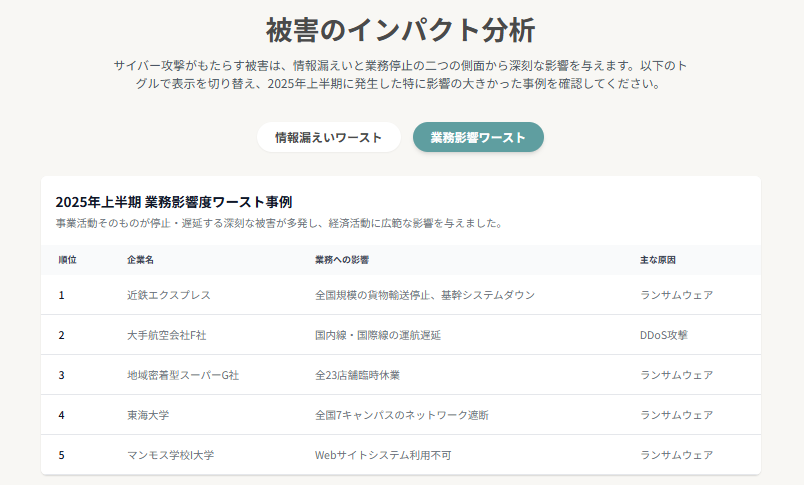Screen dimensions: 804x485
Task: Click 全国7キャンパスのネットワーク遮断 impact text
Action: click(402, 415)
